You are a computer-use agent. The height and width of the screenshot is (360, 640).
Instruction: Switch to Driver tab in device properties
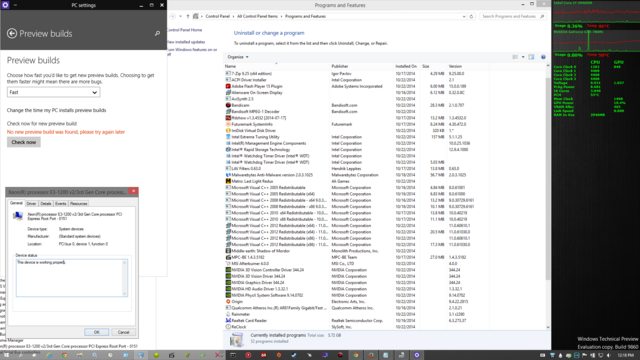pyautogui.click(x=31, y=203)
